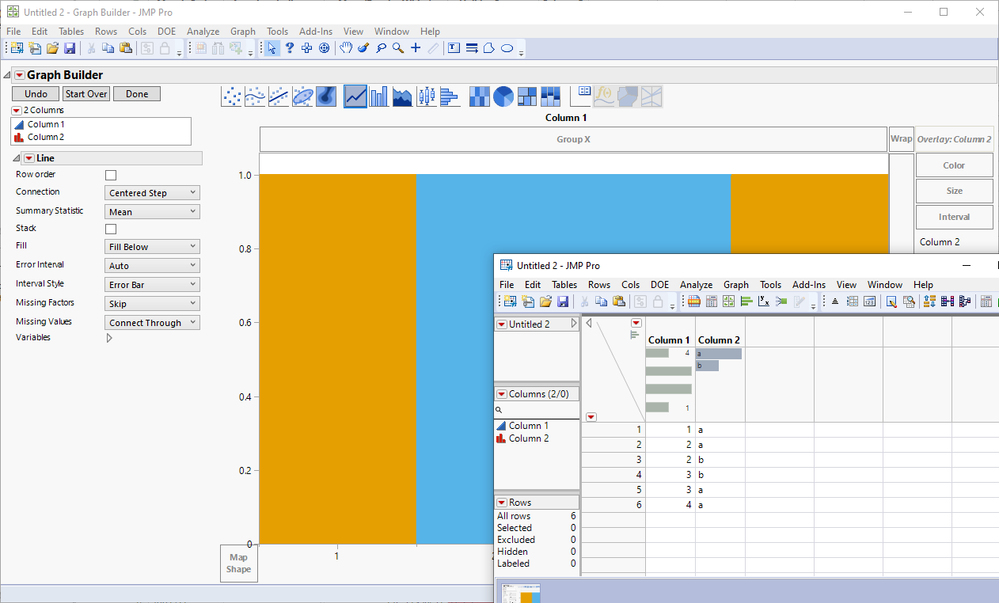The height and width of the screenshot is (603, 999).
Task: Select the Line of Fit element icon
Action: click(x=278, y=97)
